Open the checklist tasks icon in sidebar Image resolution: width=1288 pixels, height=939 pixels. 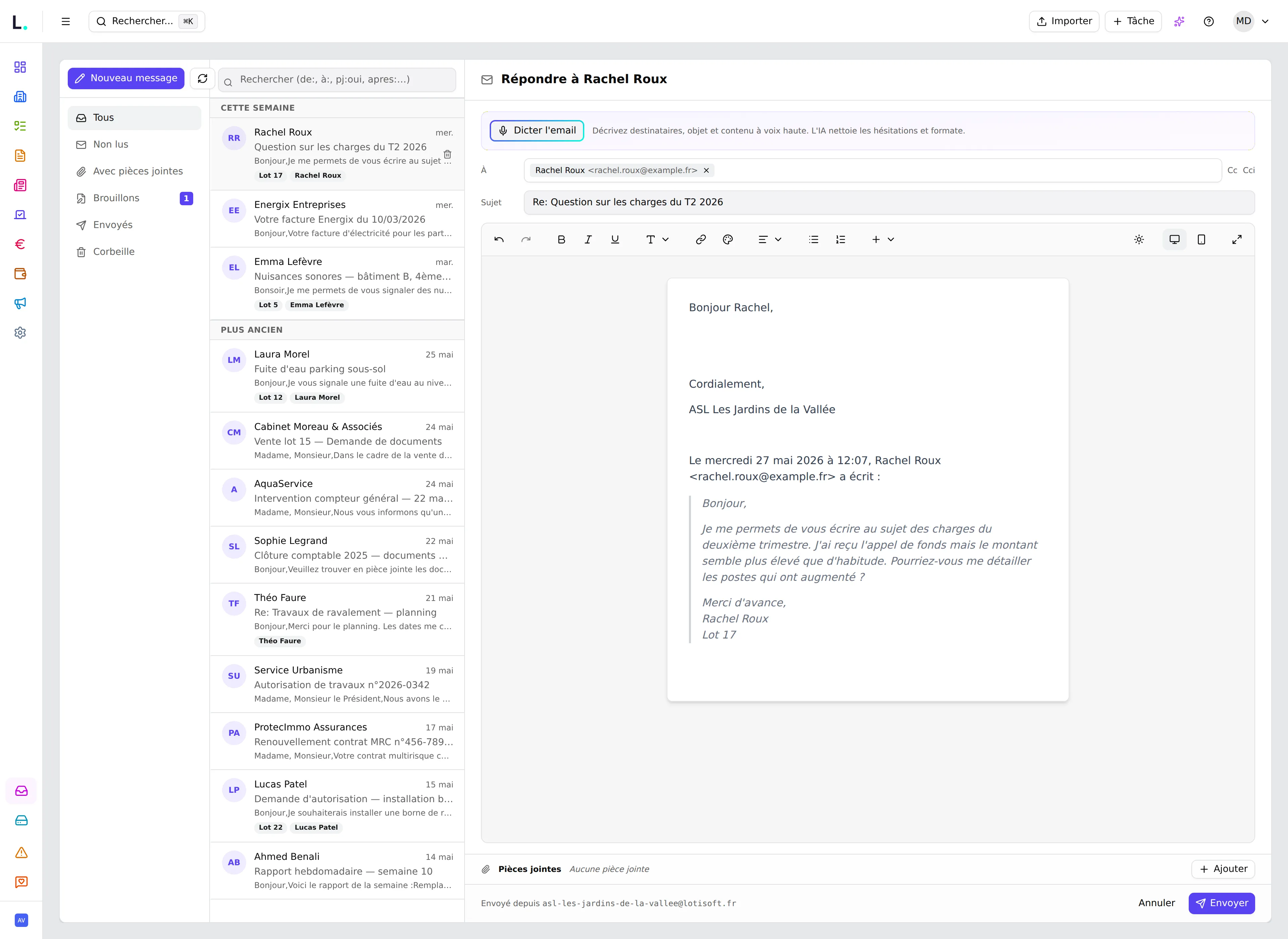pos(20,126)
